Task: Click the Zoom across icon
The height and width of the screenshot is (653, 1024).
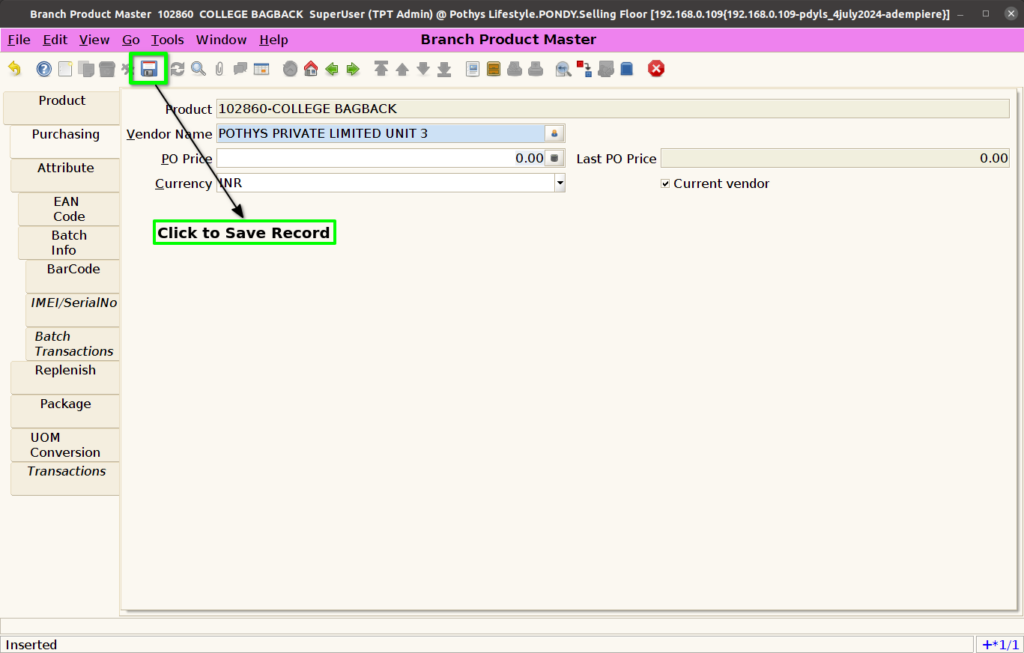Action: click(x=563, y=69)
